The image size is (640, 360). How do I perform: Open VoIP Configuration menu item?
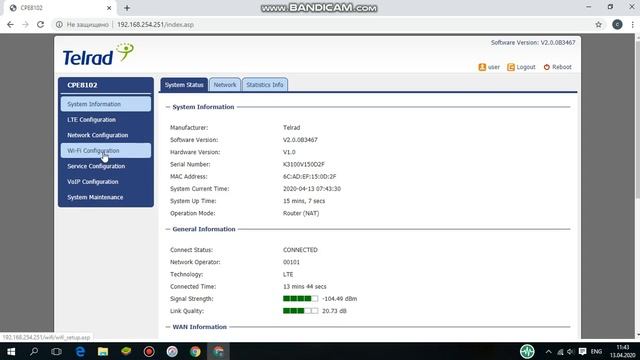pyautogui.click(x=106, y=182)
